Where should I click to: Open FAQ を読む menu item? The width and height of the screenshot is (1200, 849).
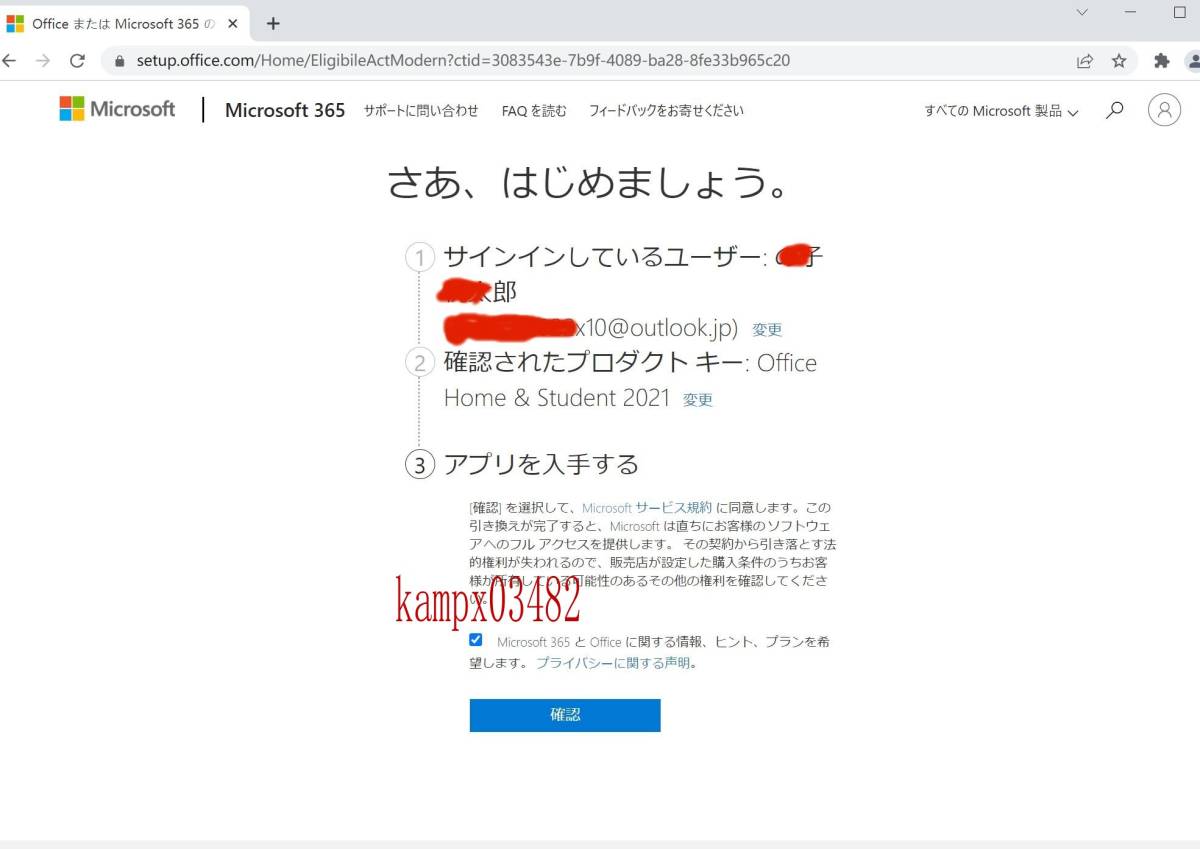534,111
